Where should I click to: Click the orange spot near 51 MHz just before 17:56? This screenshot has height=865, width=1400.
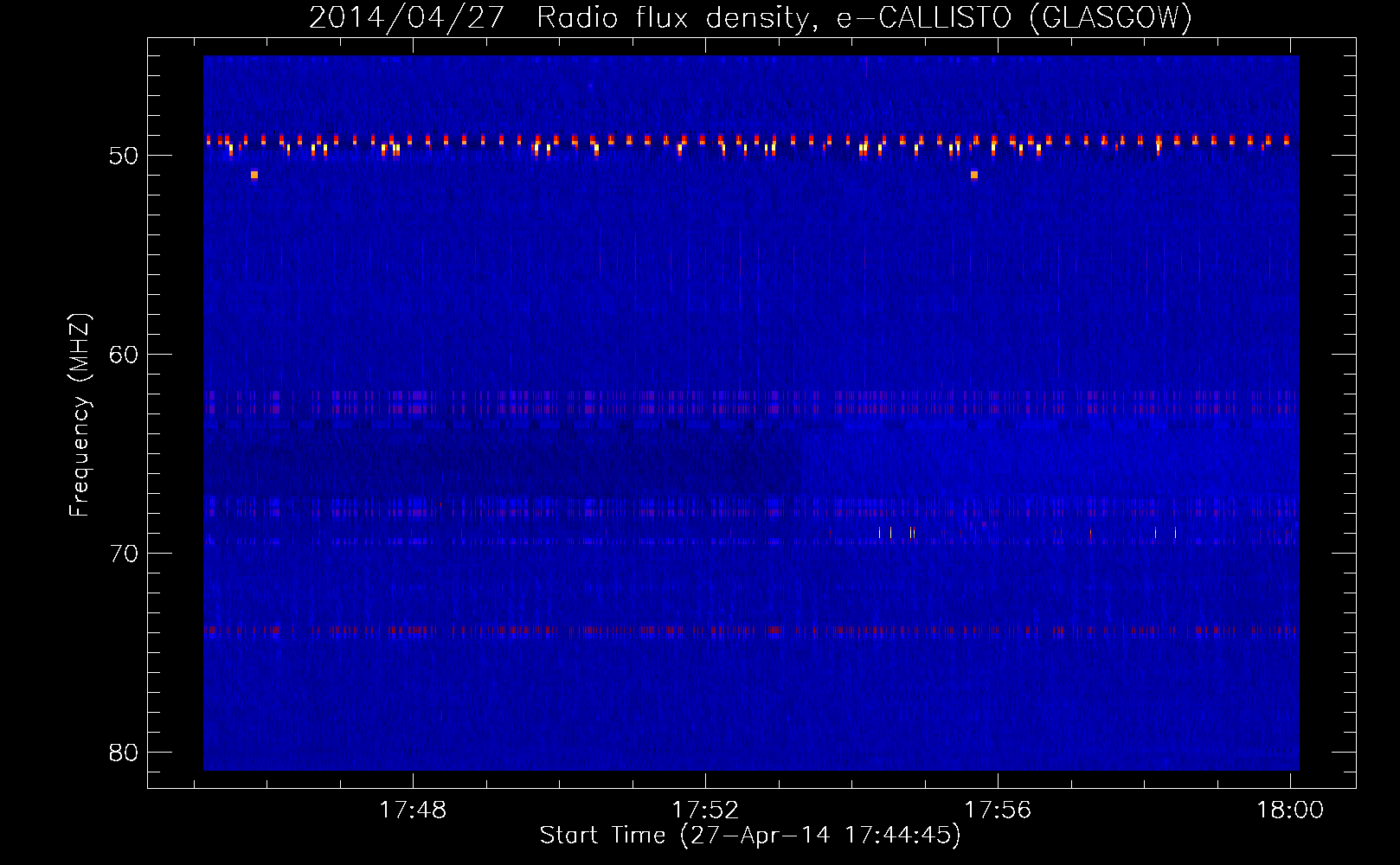coord(974,175)
